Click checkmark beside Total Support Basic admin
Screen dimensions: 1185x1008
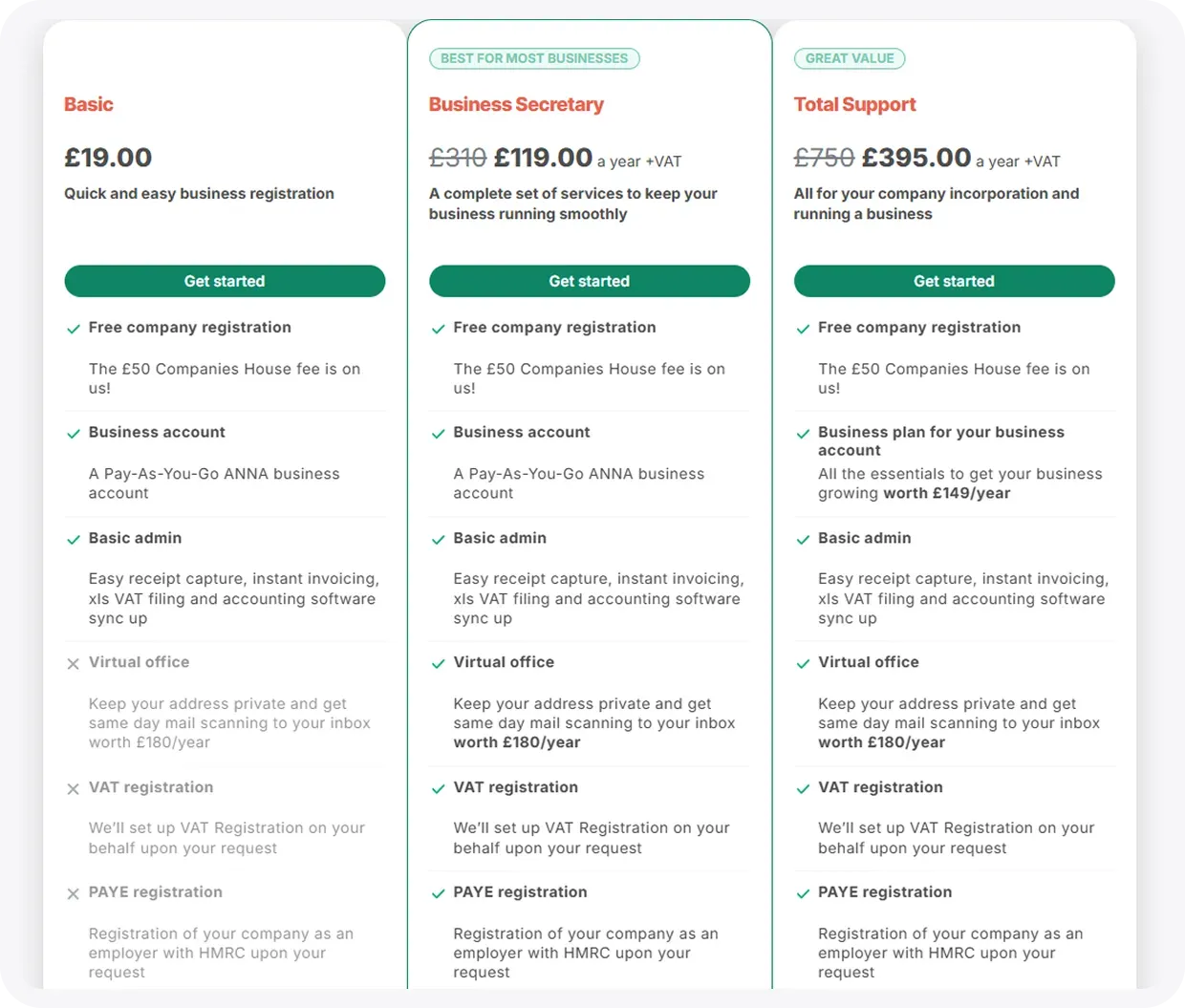point(803,539)
